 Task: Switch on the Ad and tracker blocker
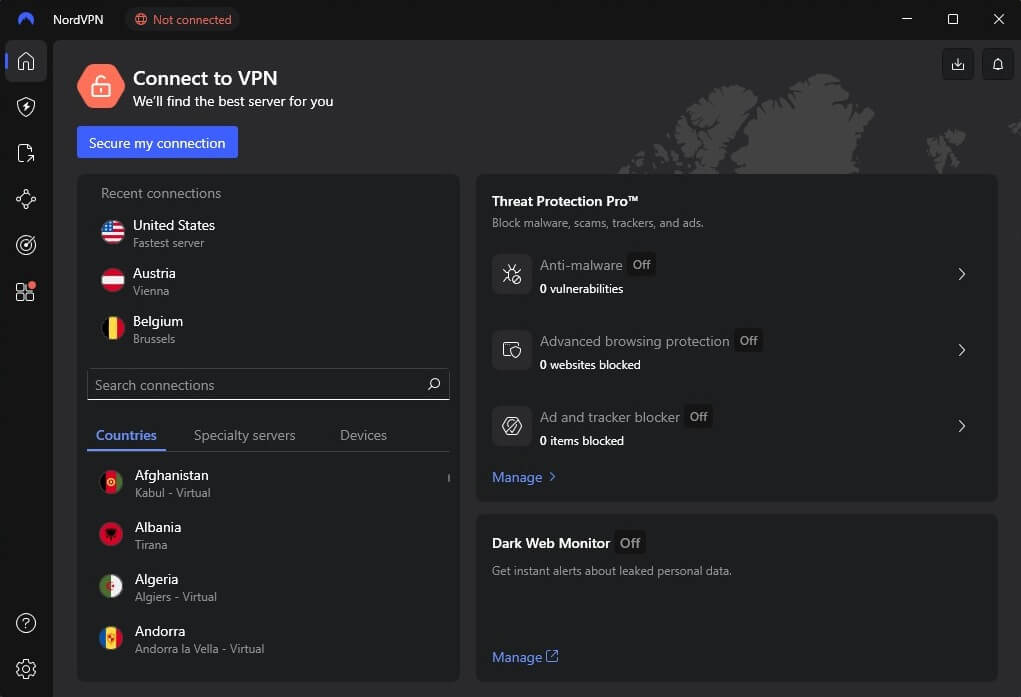click(x=698, y=417)
